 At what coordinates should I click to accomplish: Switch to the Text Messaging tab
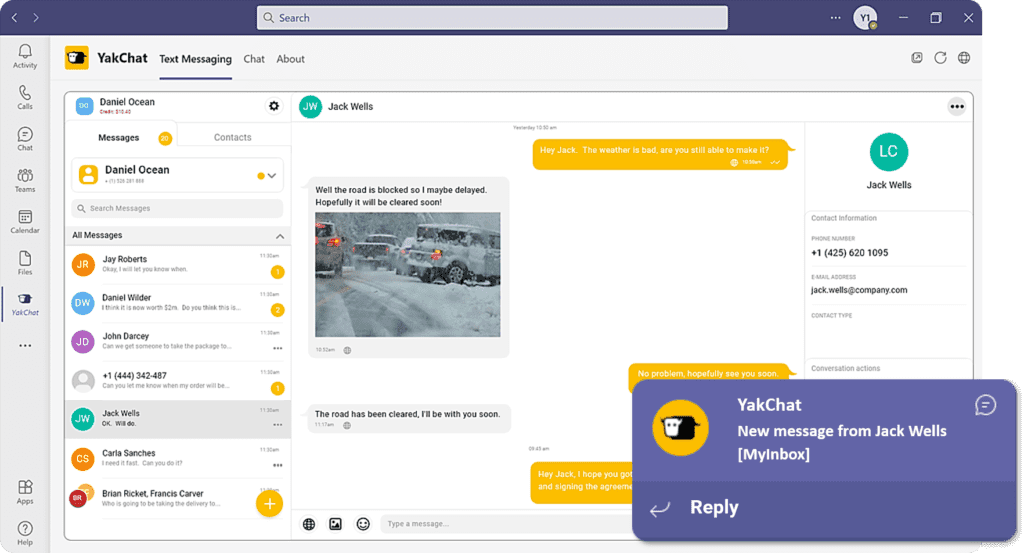point(195,59)
